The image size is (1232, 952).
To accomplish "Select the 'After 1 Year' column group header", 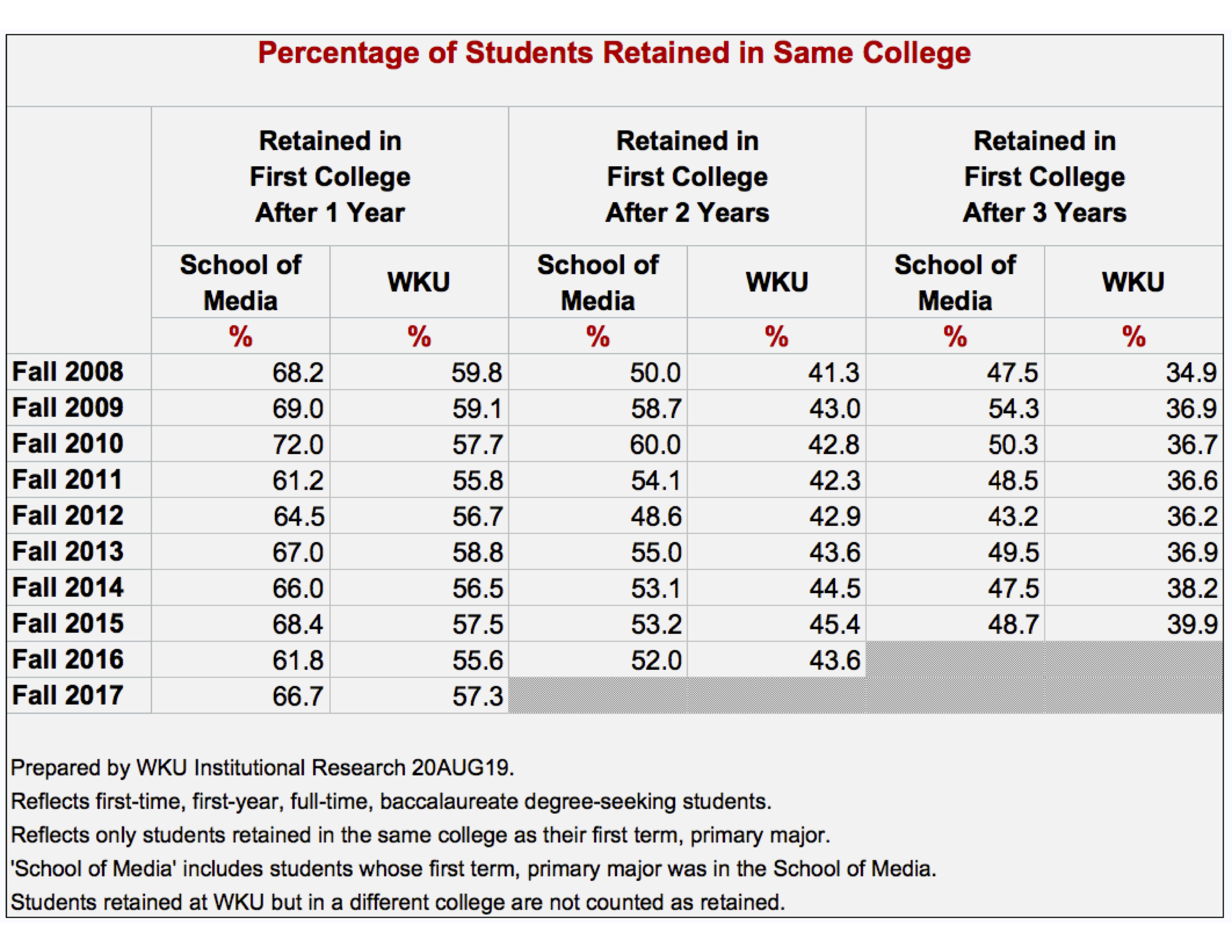I will (330, 176).
